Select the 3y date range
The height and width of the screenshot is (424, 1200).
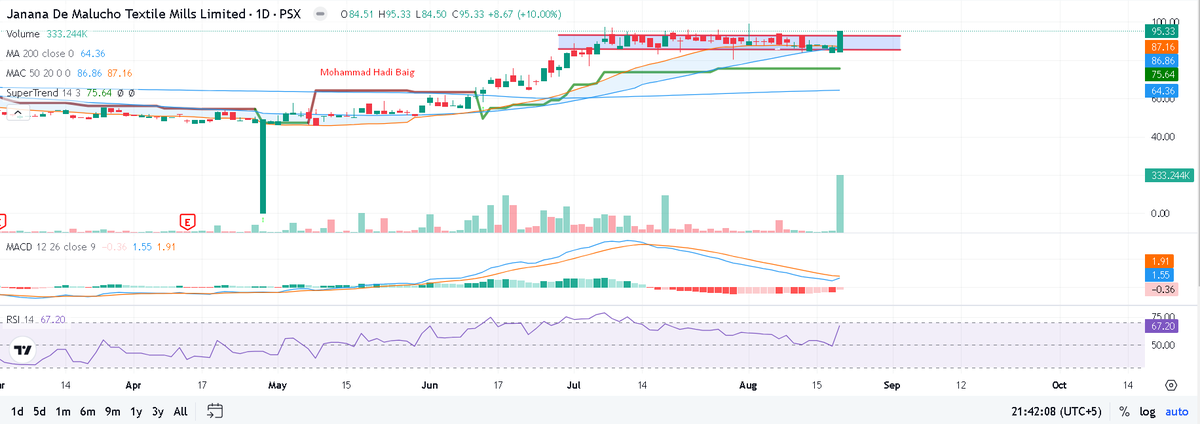[158, 411]
